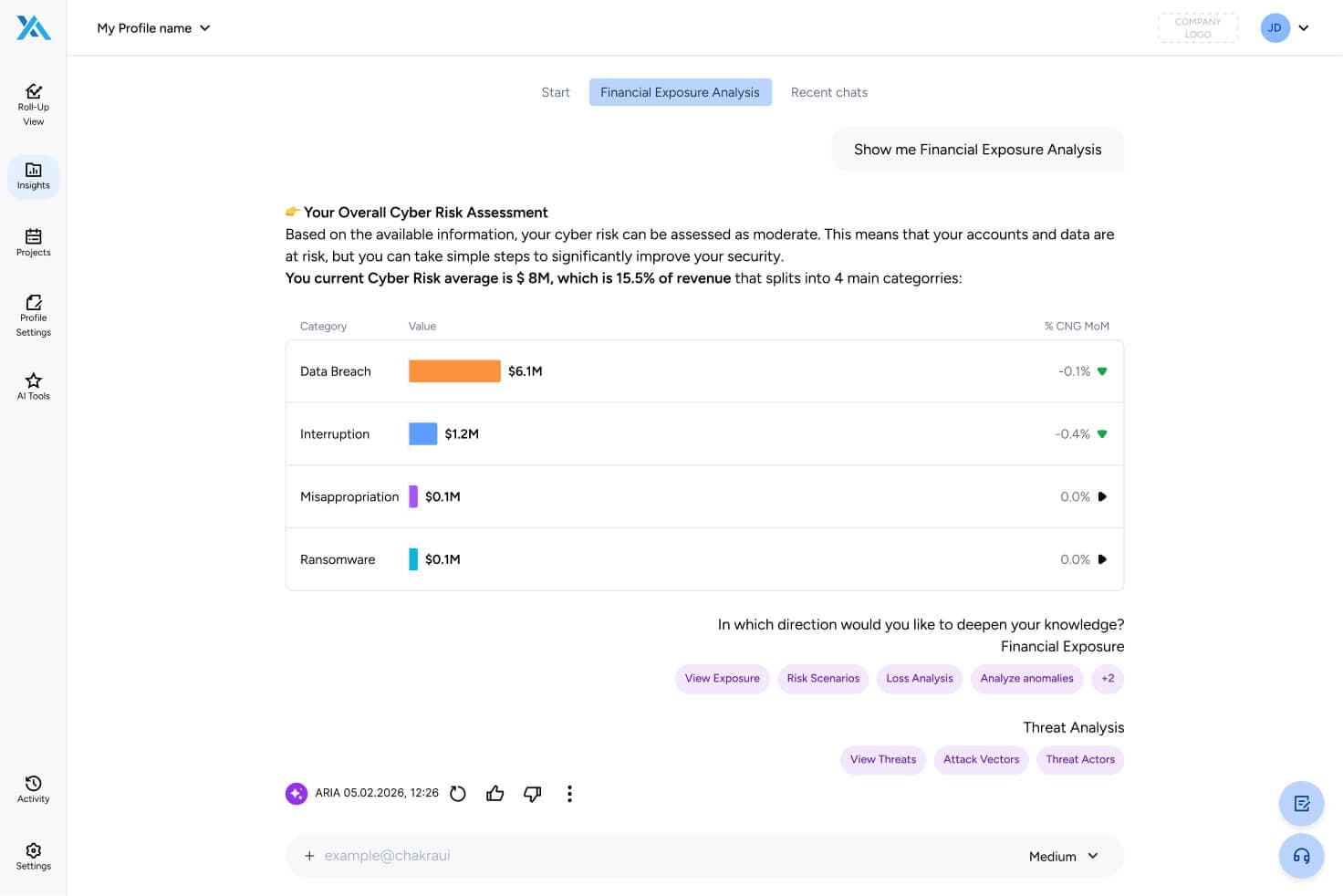Screen dimensions: 1343x896
Task: Click the orange Data Breach bar
Action: point(454,371)
